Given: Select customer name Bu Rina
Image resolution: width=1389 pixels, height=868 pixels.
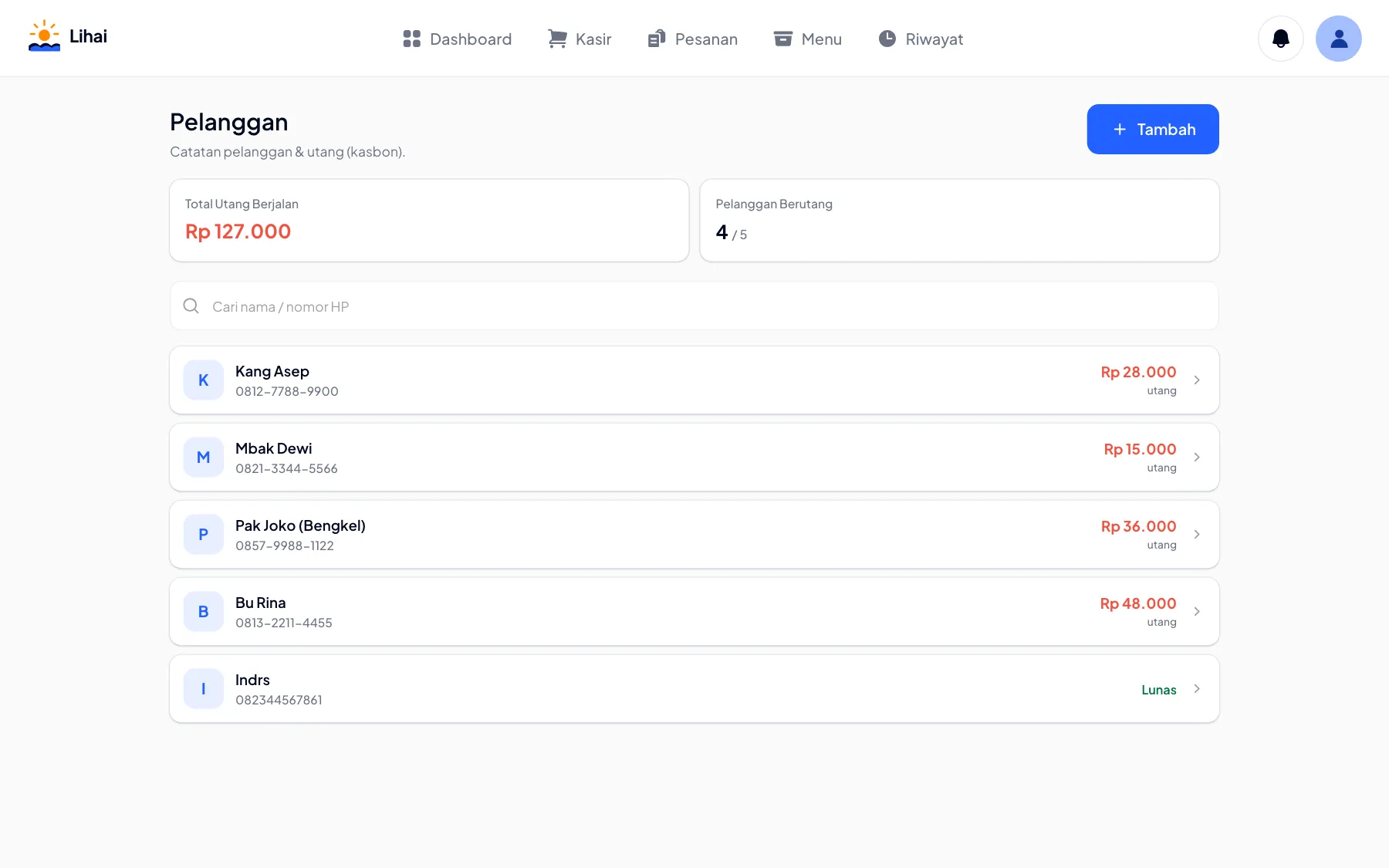Looking at the screenshot, I should coord(261,603).
